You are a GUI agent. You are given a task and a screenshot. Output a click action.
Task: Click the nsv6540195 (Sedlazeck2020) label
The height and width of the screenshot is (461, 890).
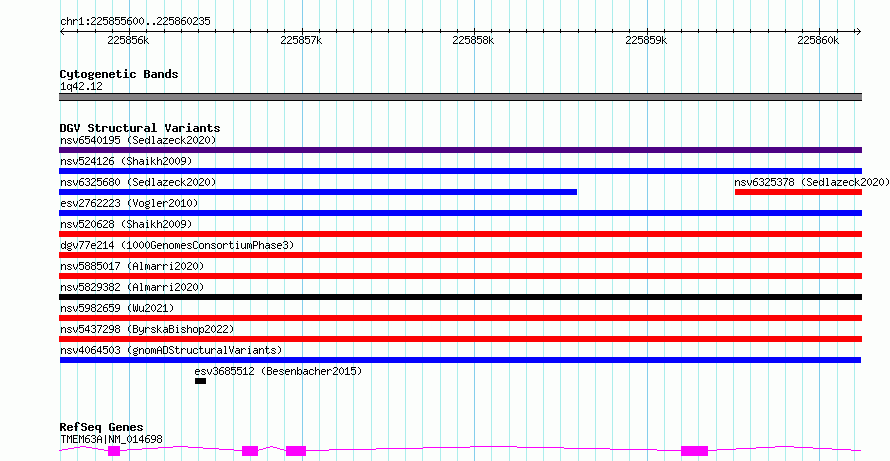(138, 140)
